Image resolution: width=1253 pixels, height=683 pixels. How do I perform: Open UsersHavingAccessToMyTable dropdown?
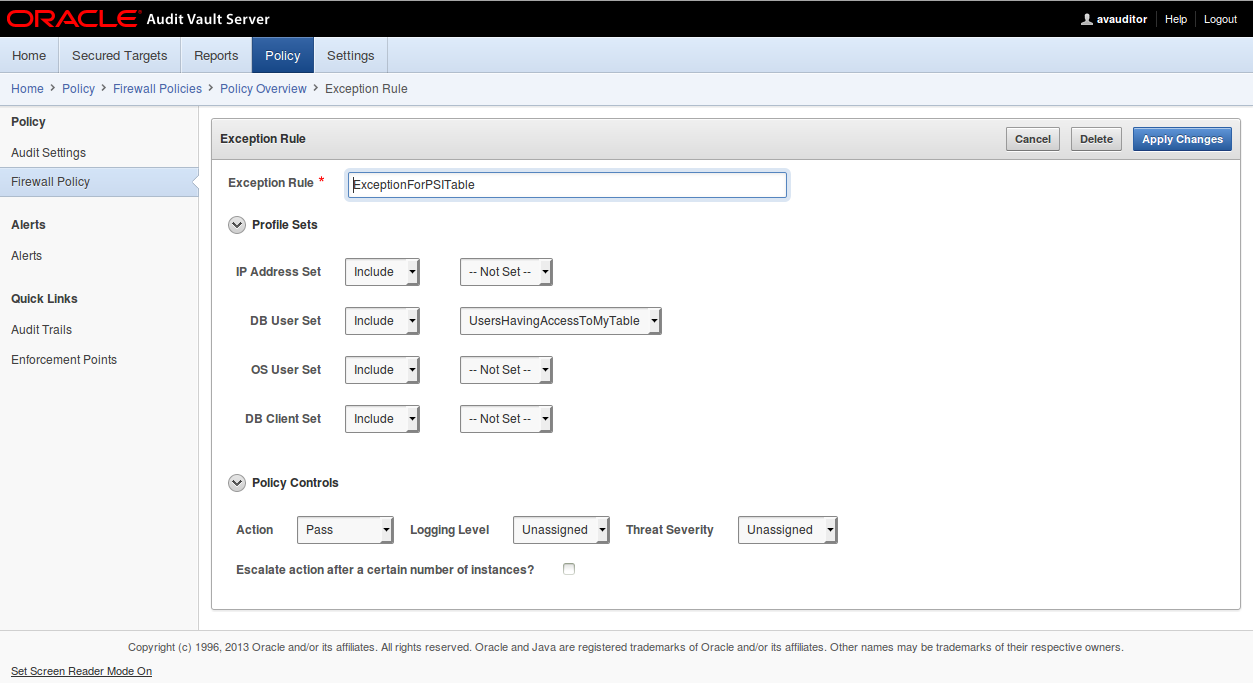coord(561,321)
